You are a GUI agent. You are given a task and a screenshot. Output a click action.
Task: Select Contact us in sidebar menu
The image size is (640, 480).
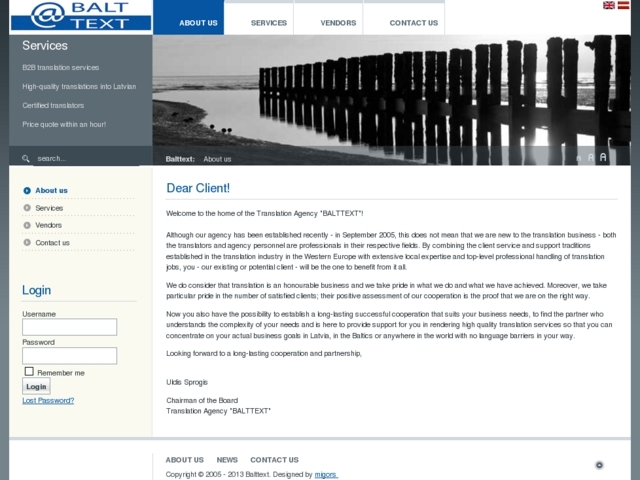point(52,243)
